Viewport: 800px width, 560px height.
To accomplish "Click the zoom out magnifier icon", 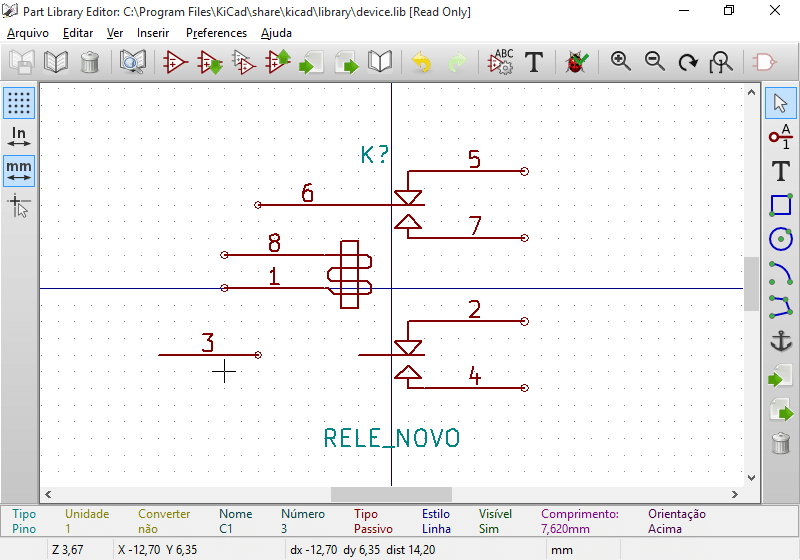I will pos(655,62).
